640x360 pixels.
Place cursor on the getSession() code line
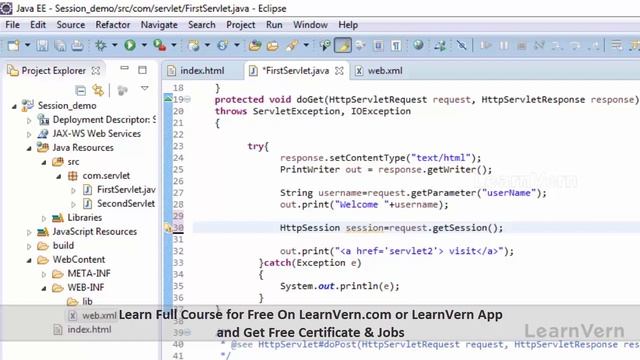tap(391, 228)
